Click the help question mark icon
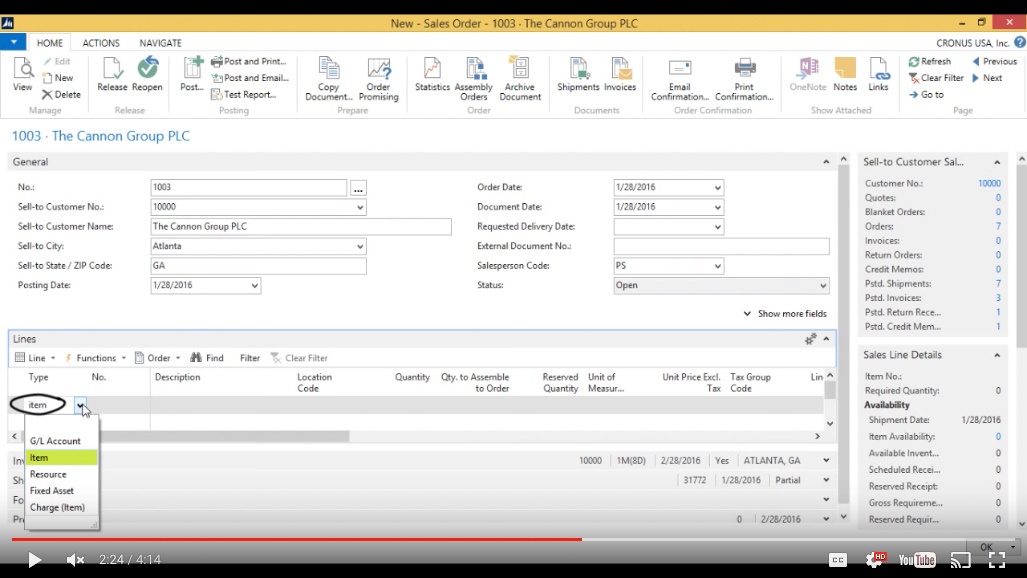1027x578 pixels. 1020,43
